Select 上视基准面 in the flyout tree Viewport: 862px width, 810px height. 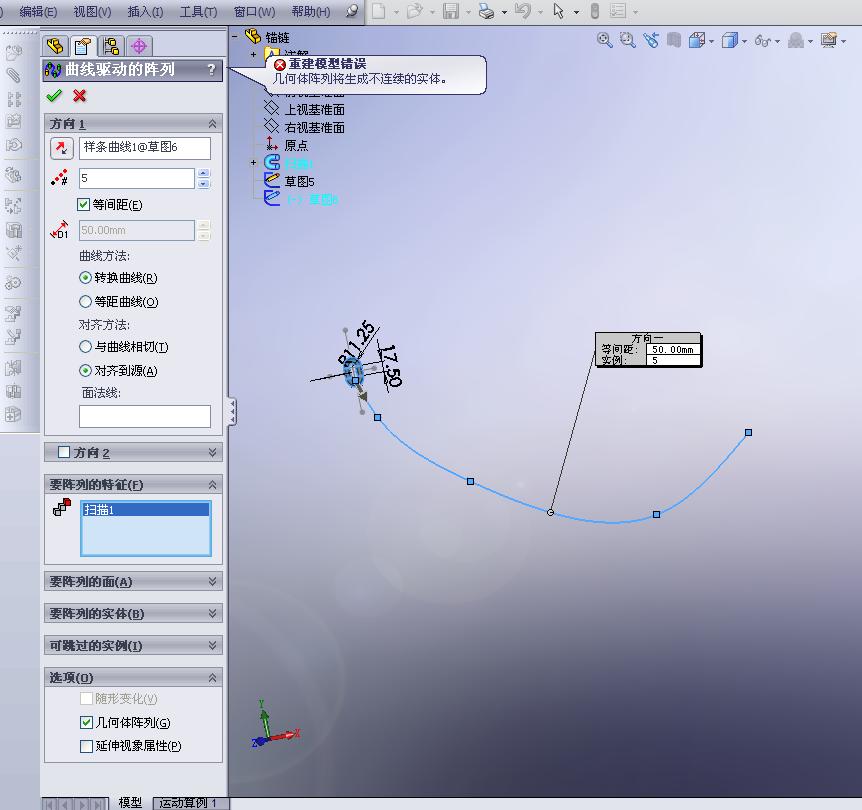coord(314,109)
